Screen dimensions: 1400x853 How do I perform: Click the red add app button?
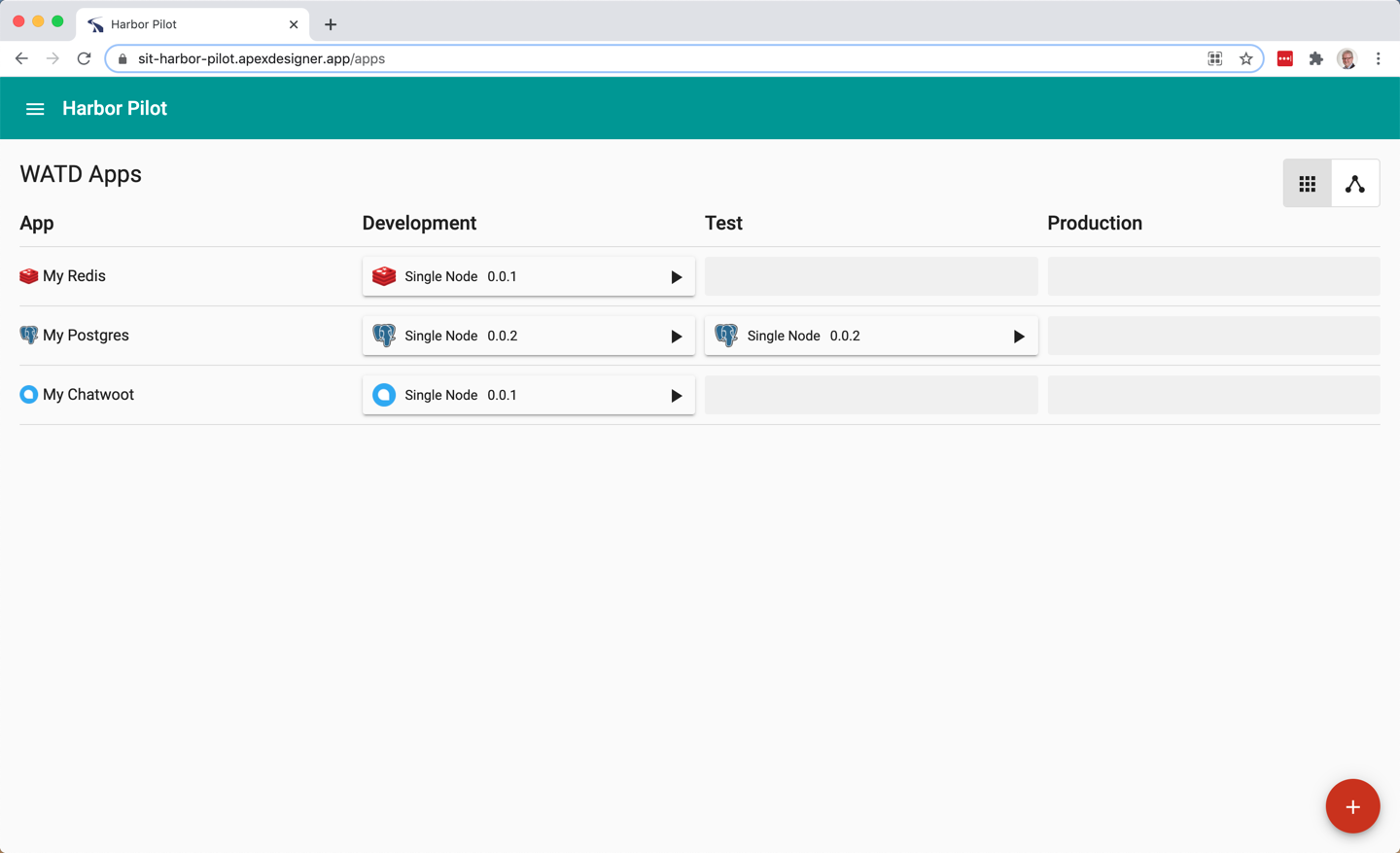coord(1352,806)
